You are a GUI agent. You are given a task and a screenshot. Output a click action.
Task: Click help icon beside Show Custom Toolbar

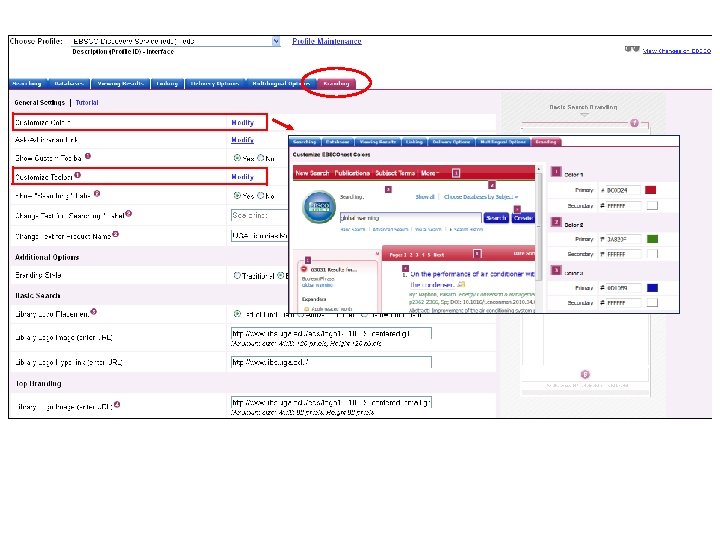pos(88,156)
